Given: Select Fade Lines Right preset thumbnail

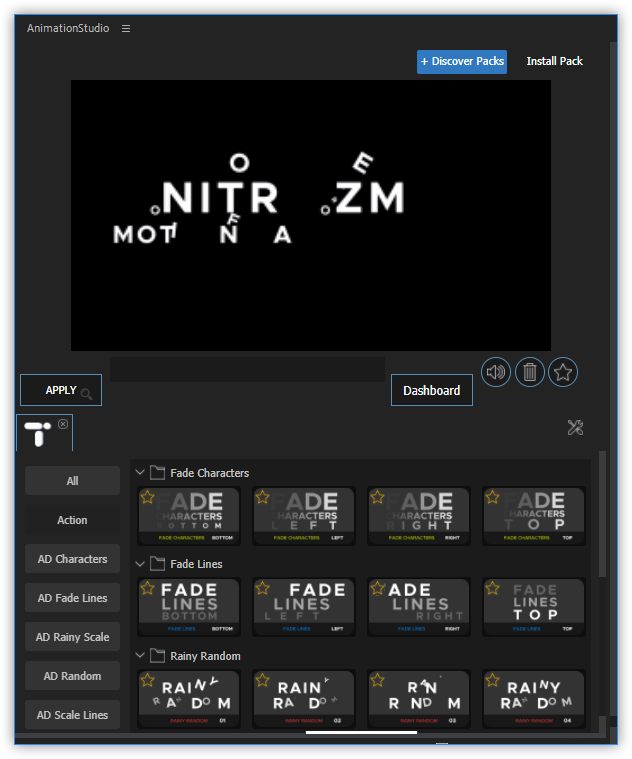Looking at the screenshot, I should point(419,607).
